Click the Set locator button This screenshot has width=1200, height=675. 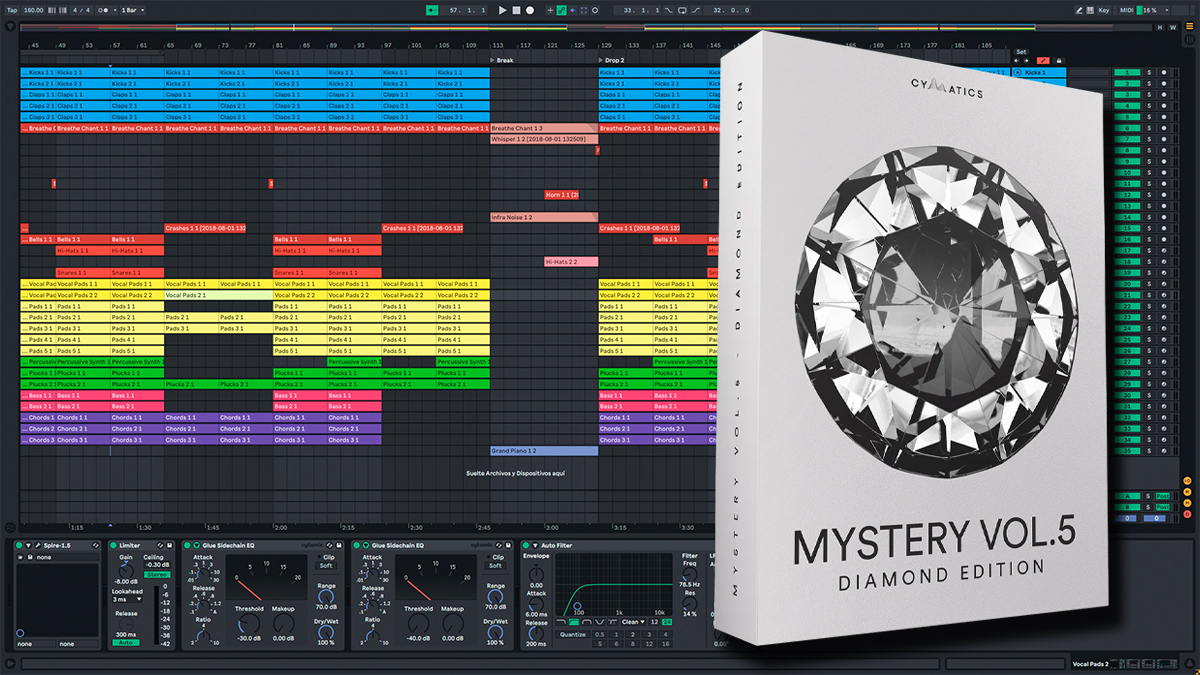pyautogui.click(x=1021, y=52)
